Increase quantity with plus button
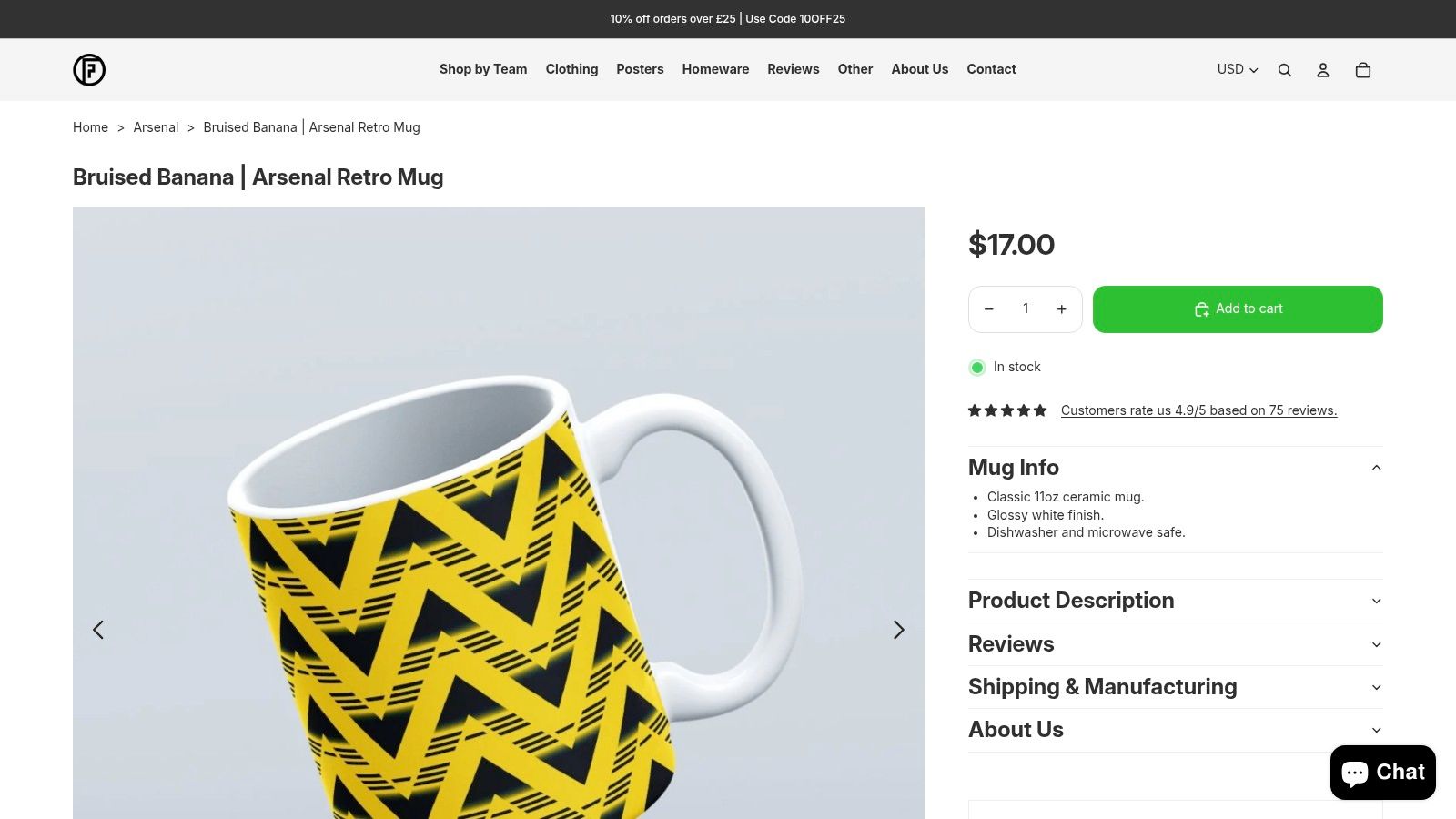This screenshot has height=819, width=1456. [x=1061, y=309]
